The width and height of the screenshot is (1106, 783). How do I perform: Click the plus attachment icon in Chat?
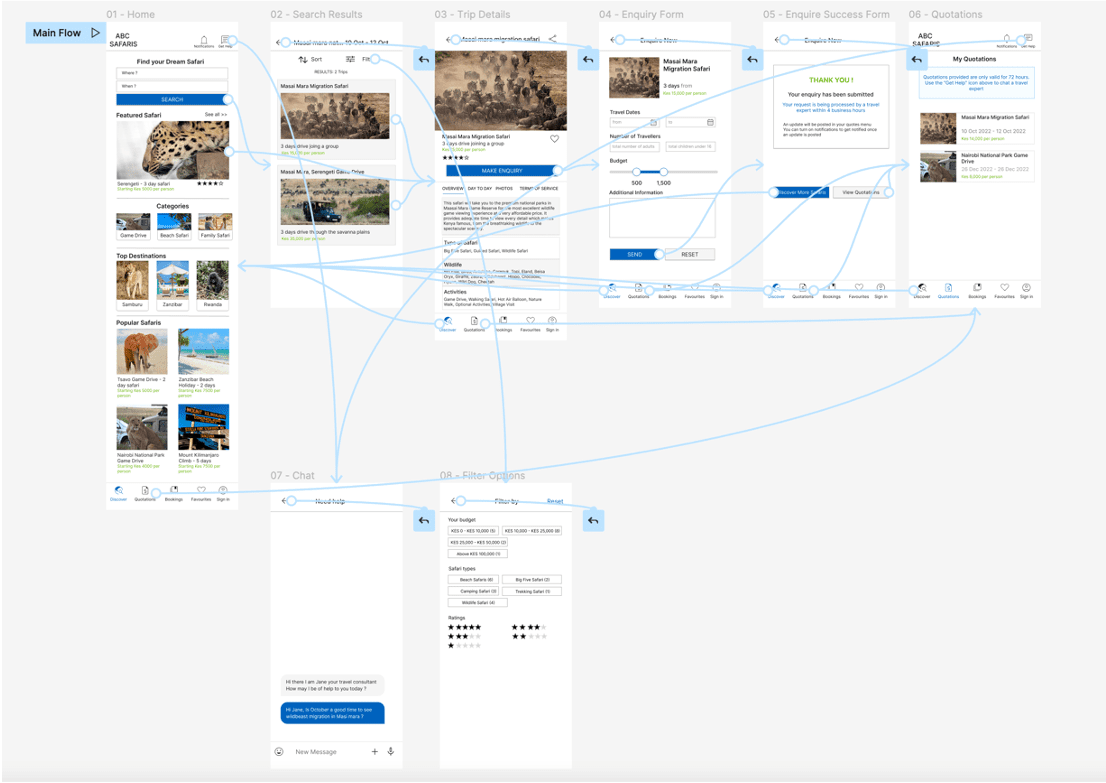[375, 751]
